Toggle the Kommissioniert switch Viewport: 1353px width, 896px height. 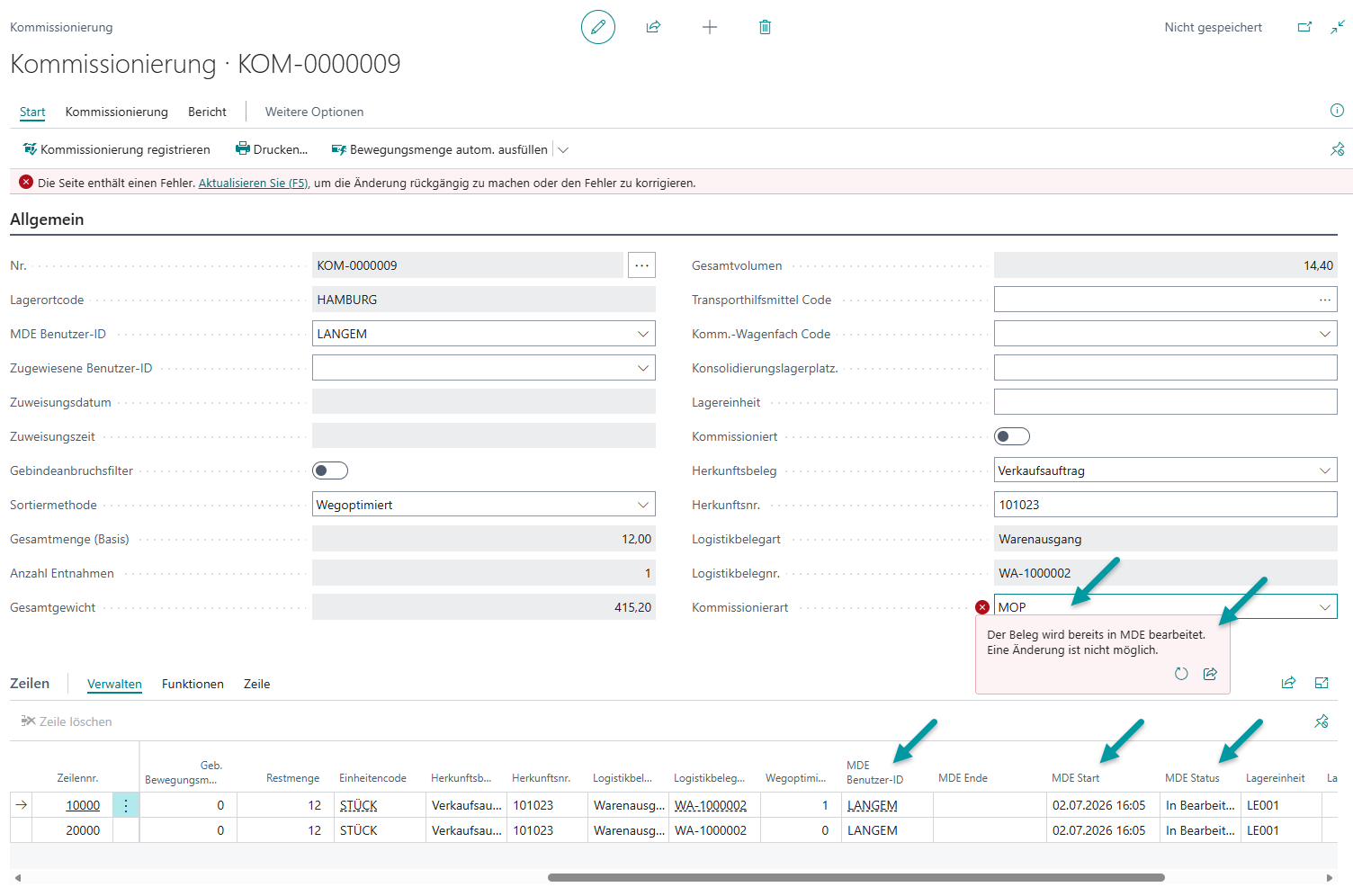point(1012,436)
